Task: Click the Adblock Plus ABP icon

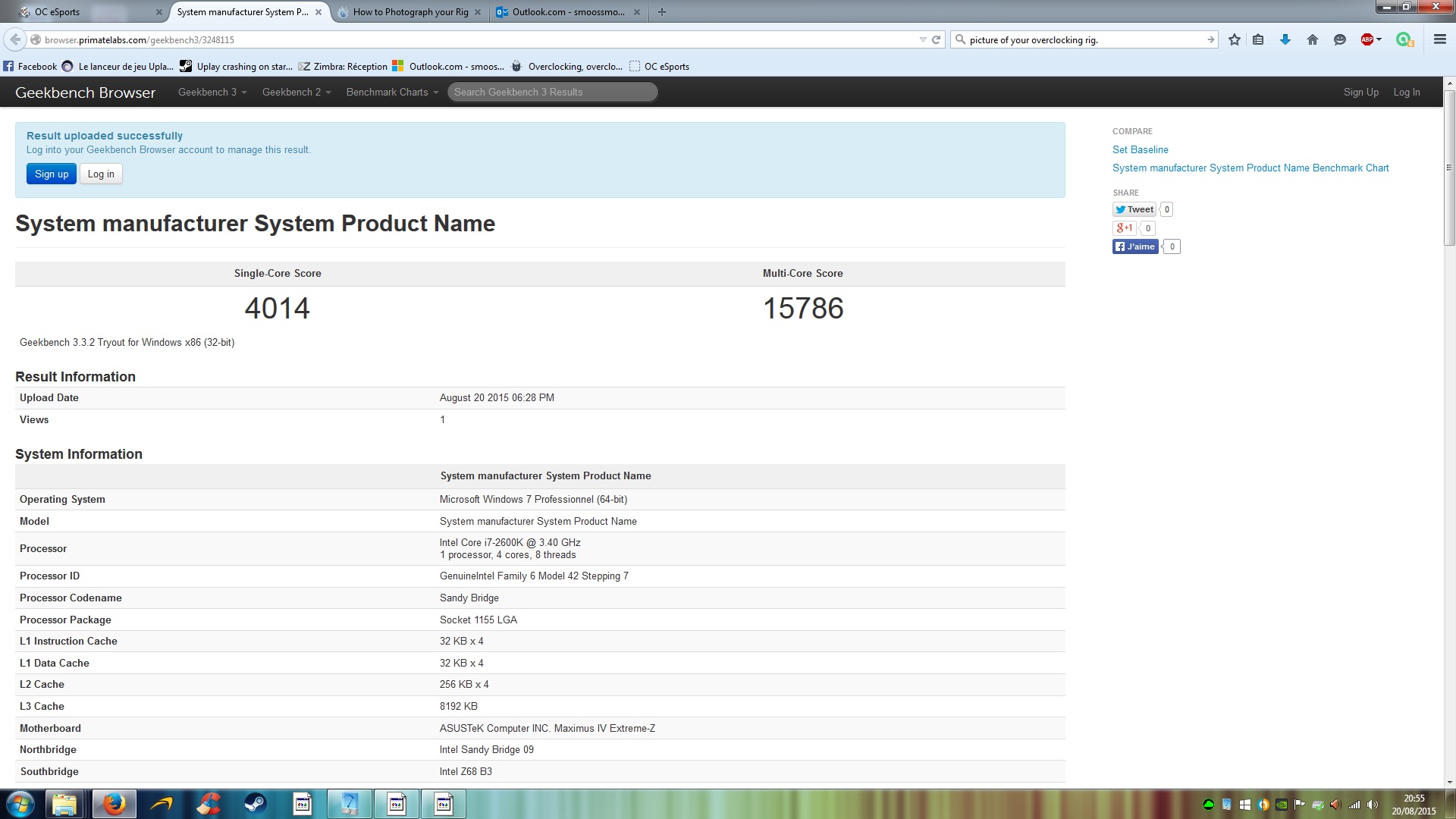Action: (x=1367, y=39)
